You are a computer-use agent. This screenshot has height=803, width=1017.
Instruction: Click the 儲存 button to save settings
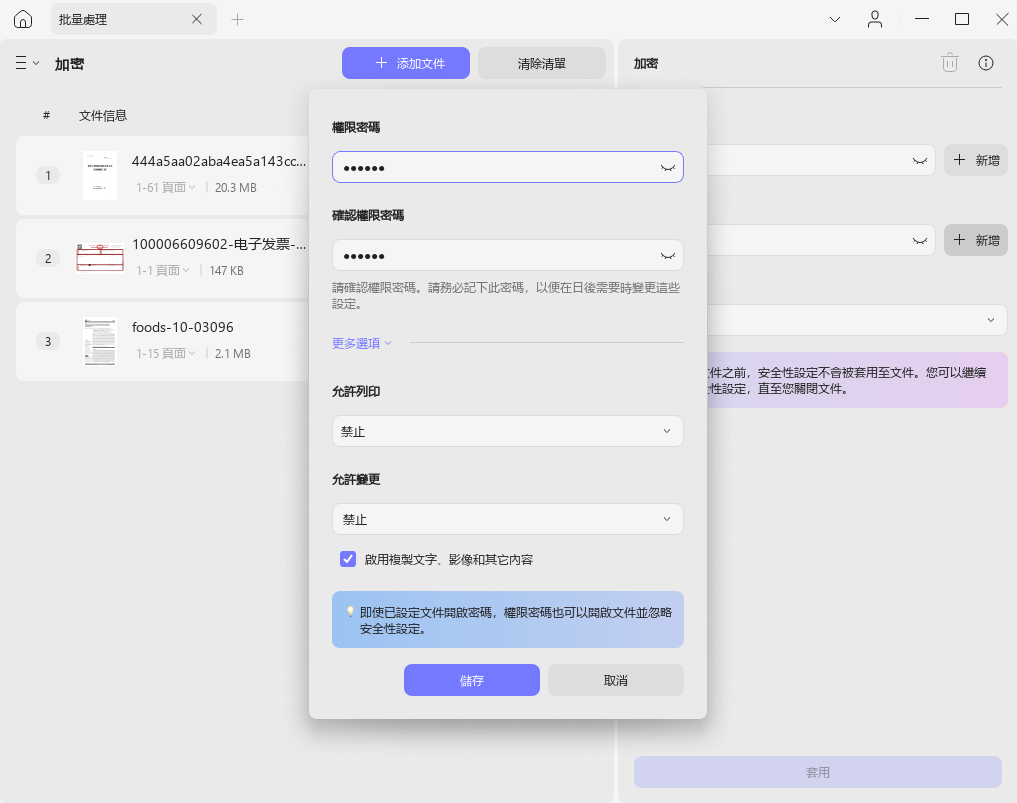(x=471, y=680)
